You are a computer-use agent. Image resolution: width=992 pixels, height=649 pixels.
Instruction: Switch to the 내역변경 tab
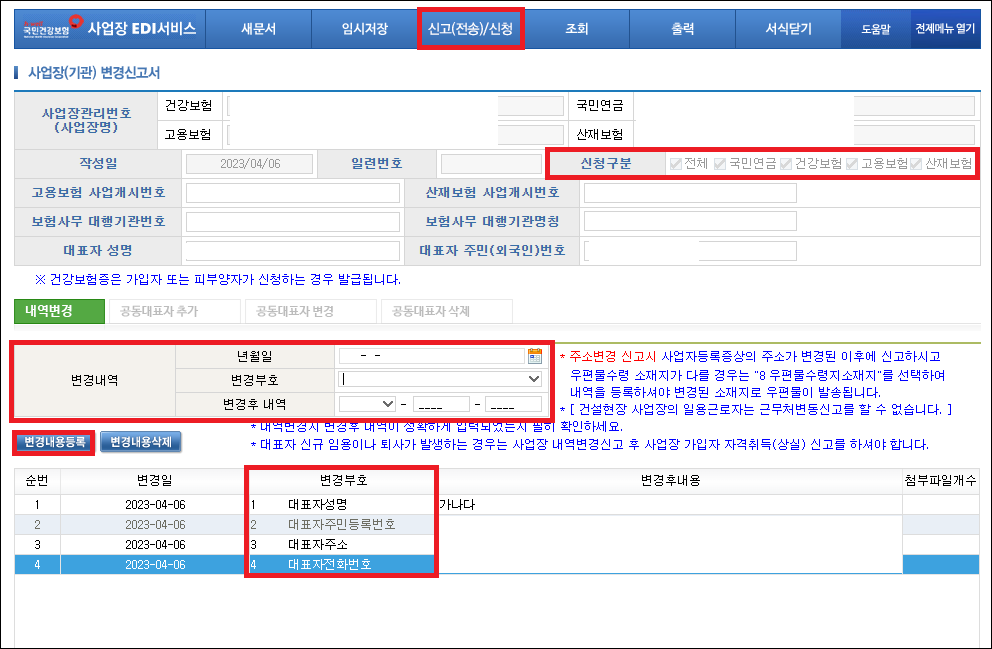pyautogui.click(x=58, y=311)
